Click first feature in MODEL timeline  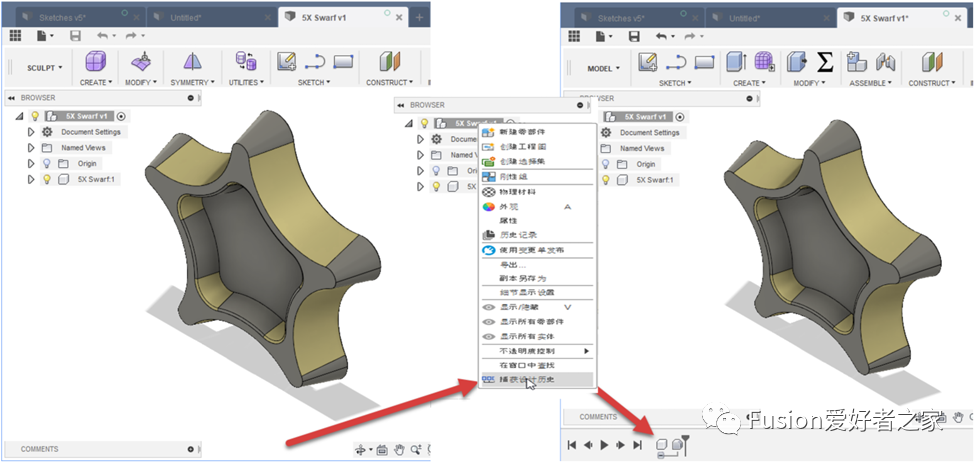pos(662,444)
